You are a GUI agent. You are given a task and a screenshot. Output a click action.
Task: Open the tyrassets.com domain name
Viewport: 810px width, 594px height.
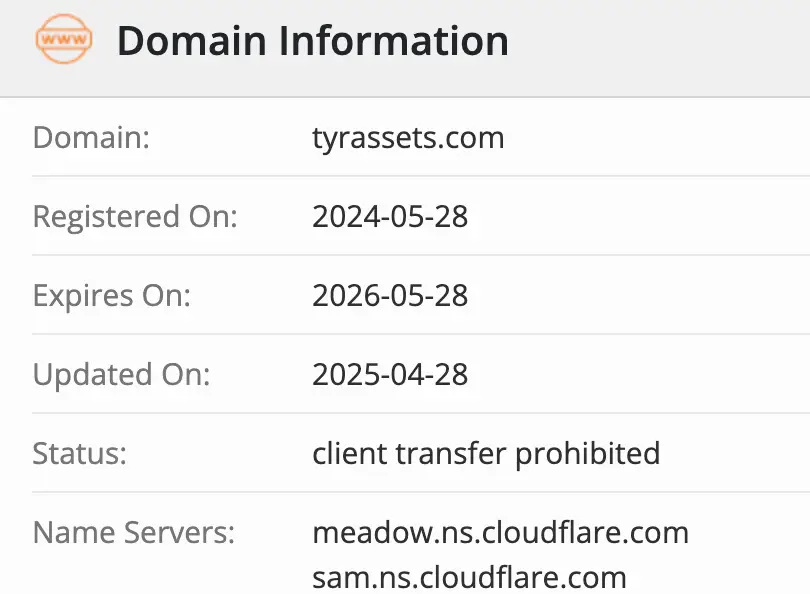click(x=408, y=137)
